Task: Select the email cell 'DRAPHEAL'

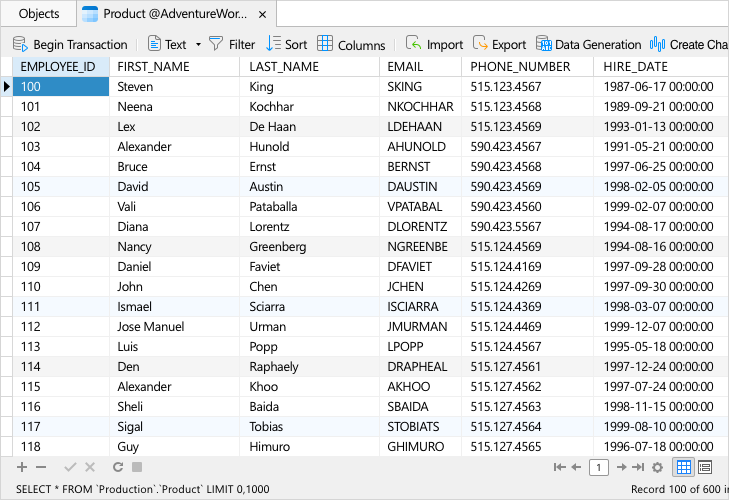Action: coord(420,367)
